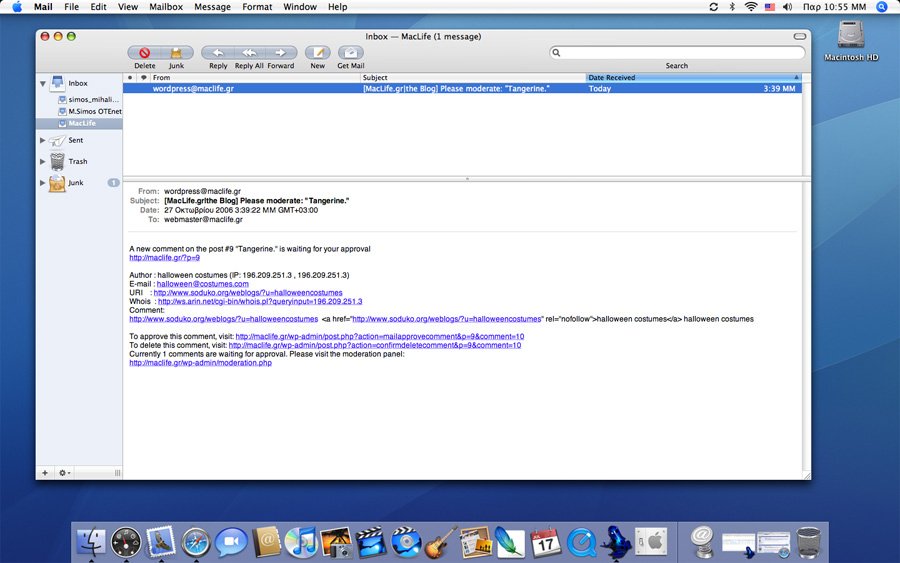Click the Delete toolbar icon

pyautogui.click(x=144, y=53)
